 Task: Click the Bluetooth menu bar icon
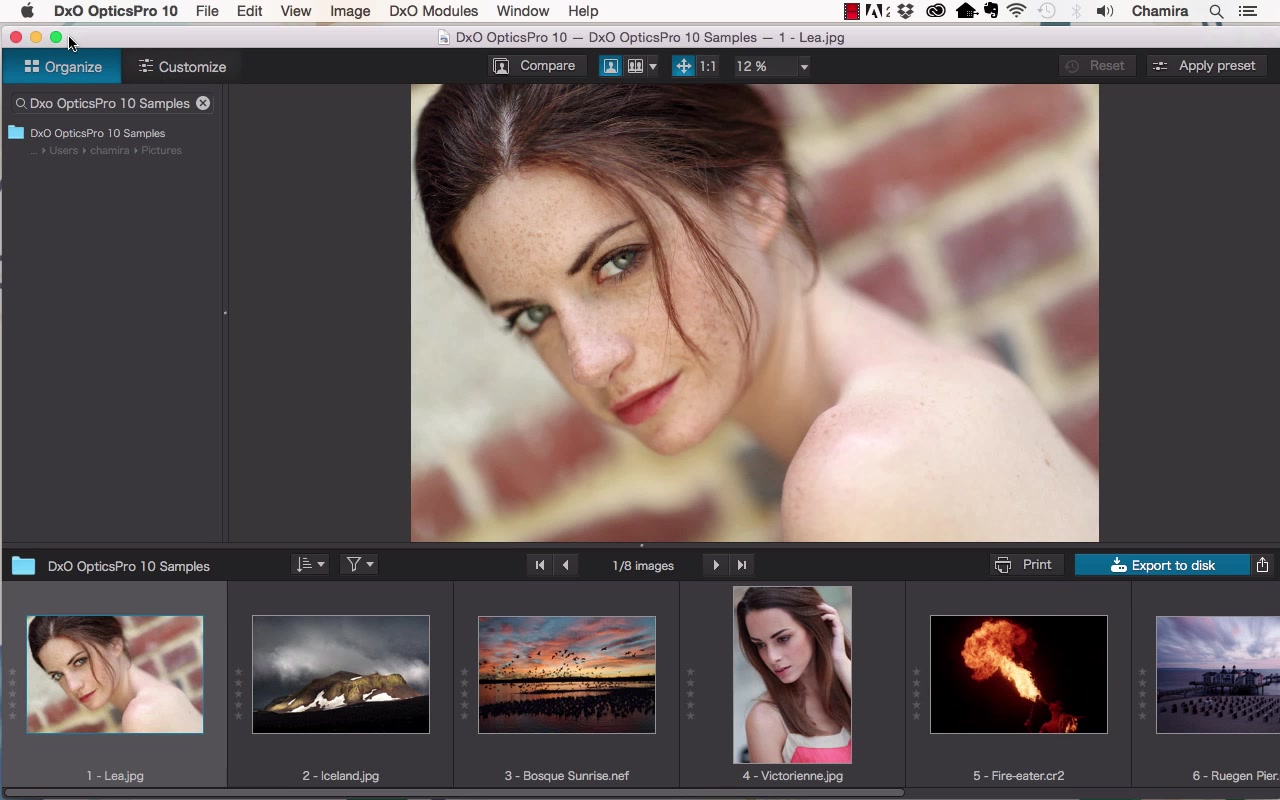tap(1077, 11)
